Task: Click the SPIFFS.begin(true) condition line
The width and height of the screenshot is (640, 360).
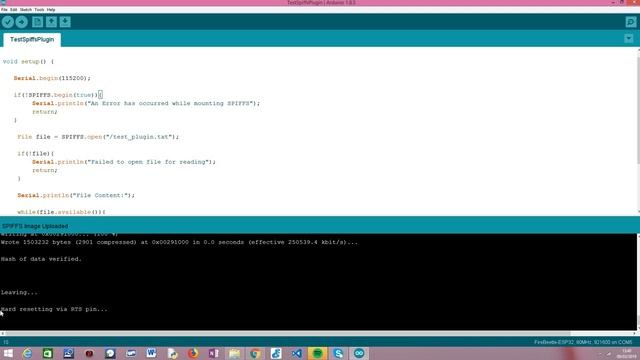Action: 58,95
